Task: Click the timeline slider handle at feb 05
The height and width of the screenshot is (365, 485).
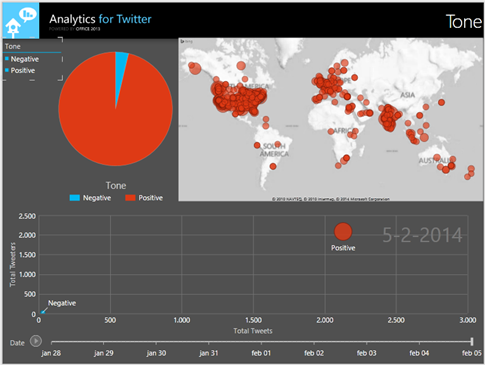Action: pos(472,341)
